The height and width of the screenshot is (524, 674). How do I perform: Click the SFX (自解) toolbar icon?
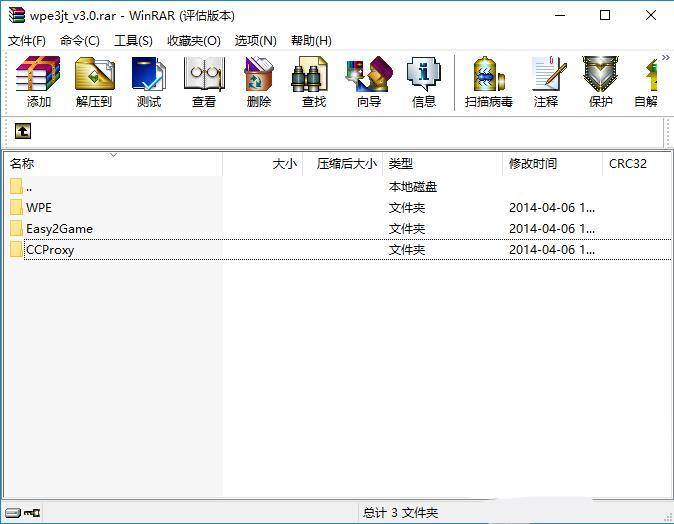click(646, 82)
